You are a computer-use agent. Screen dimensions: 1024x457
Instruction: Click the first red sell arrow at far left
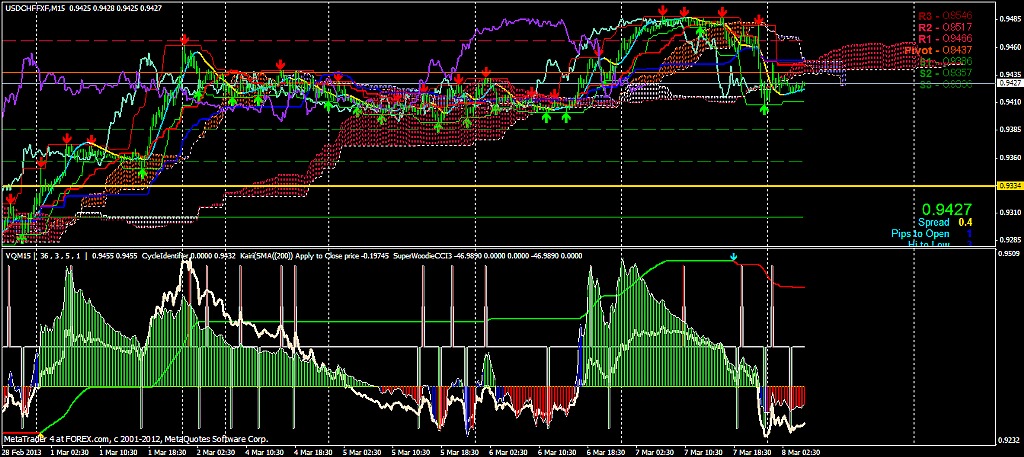pos(10,200)
